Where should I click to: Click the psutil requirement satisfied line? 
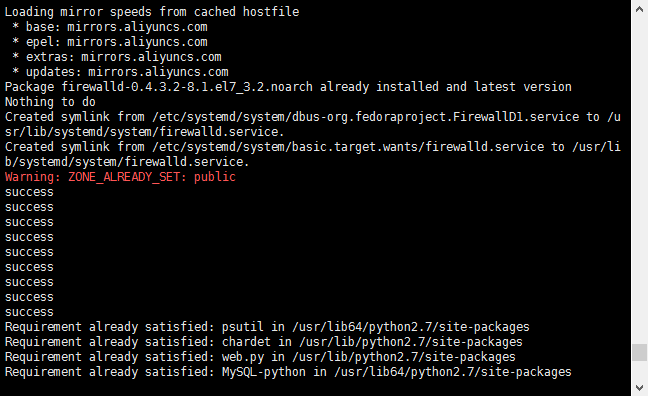(x=267, y=327)
